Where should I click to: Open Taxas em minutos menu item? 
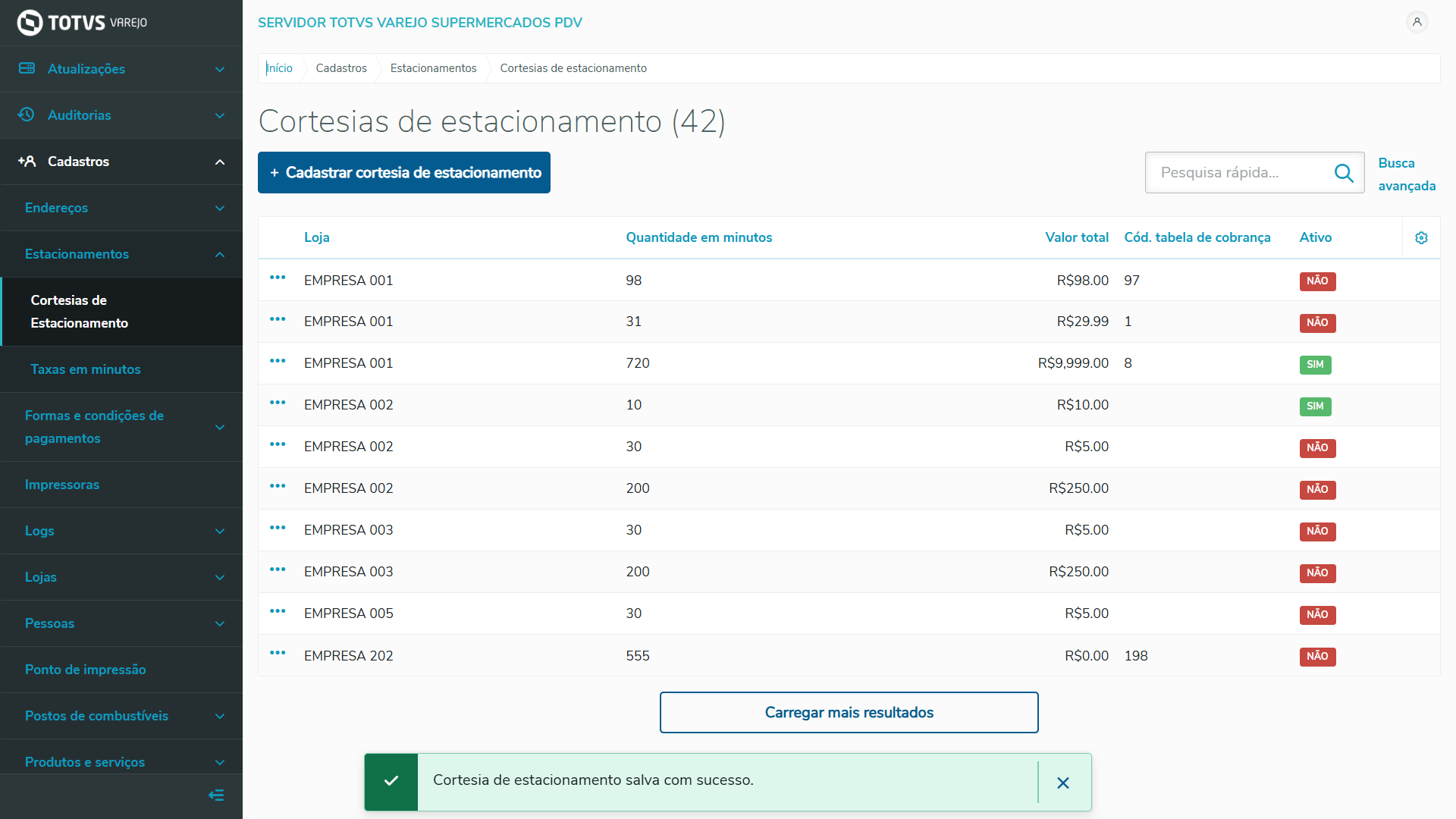pyautogui.click(x=85, y=369)
